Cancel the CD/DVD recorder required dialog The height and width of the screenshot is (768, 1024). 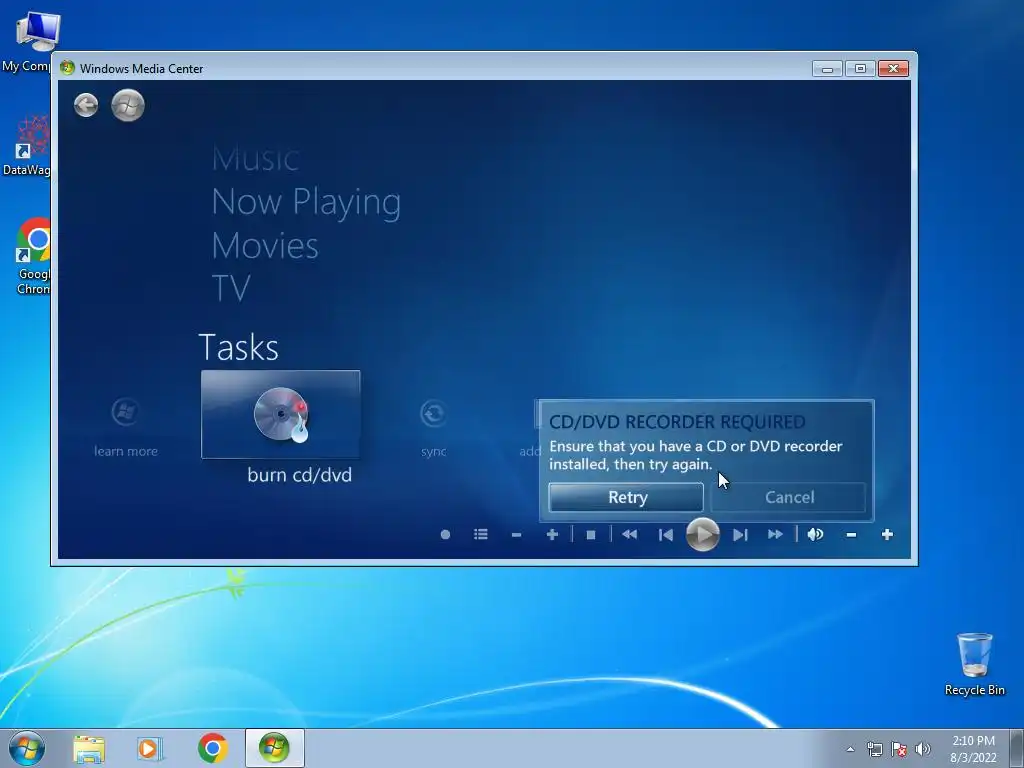coord(789,498)
